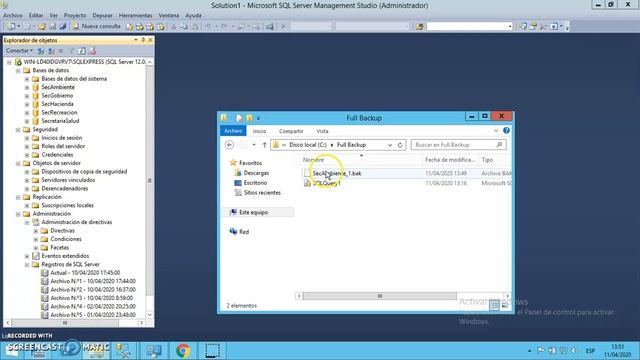Collapse the Objetos de servidor node

pyautogui.click(x=18, y=163)
